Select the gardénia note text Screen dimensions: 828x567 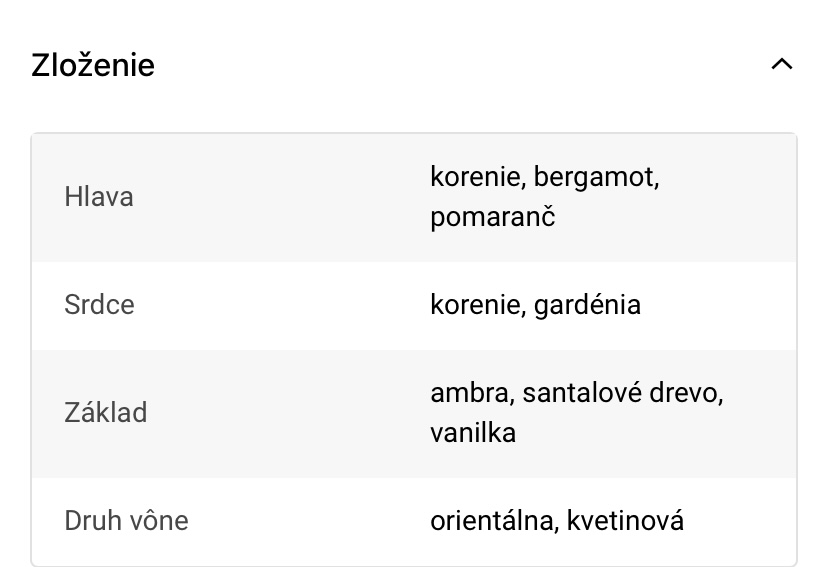click(x=587, y=305)
